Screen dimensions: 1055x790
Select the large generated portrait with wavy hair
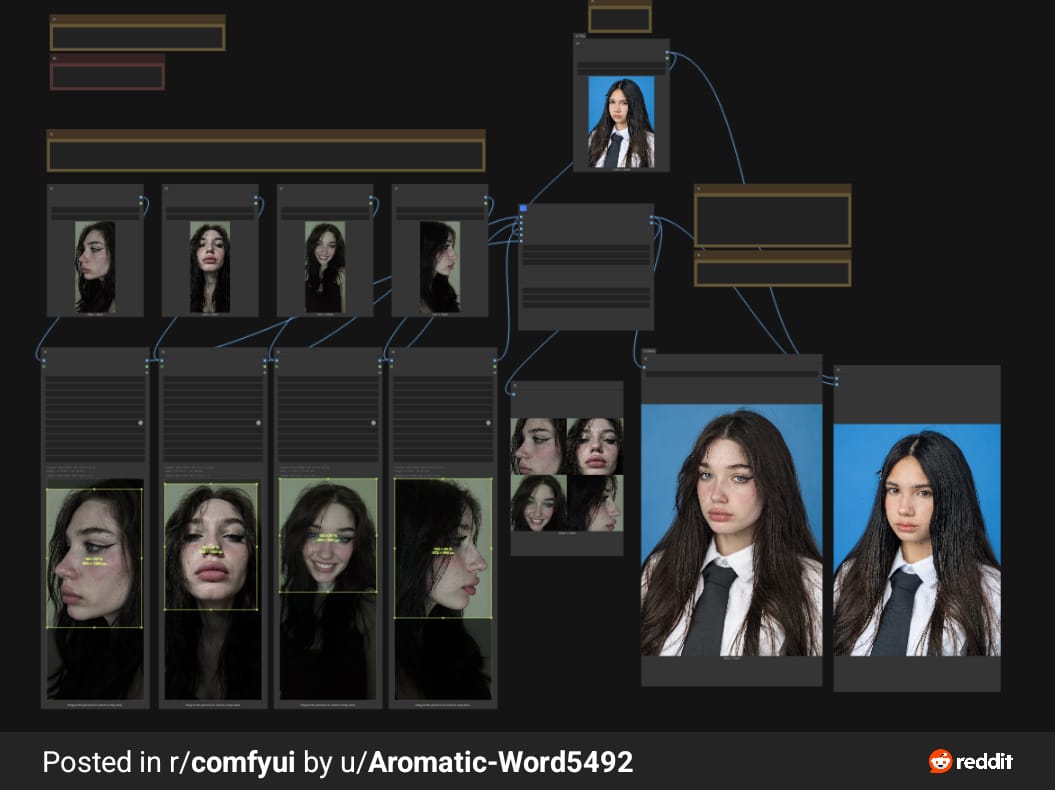(731, 531)
